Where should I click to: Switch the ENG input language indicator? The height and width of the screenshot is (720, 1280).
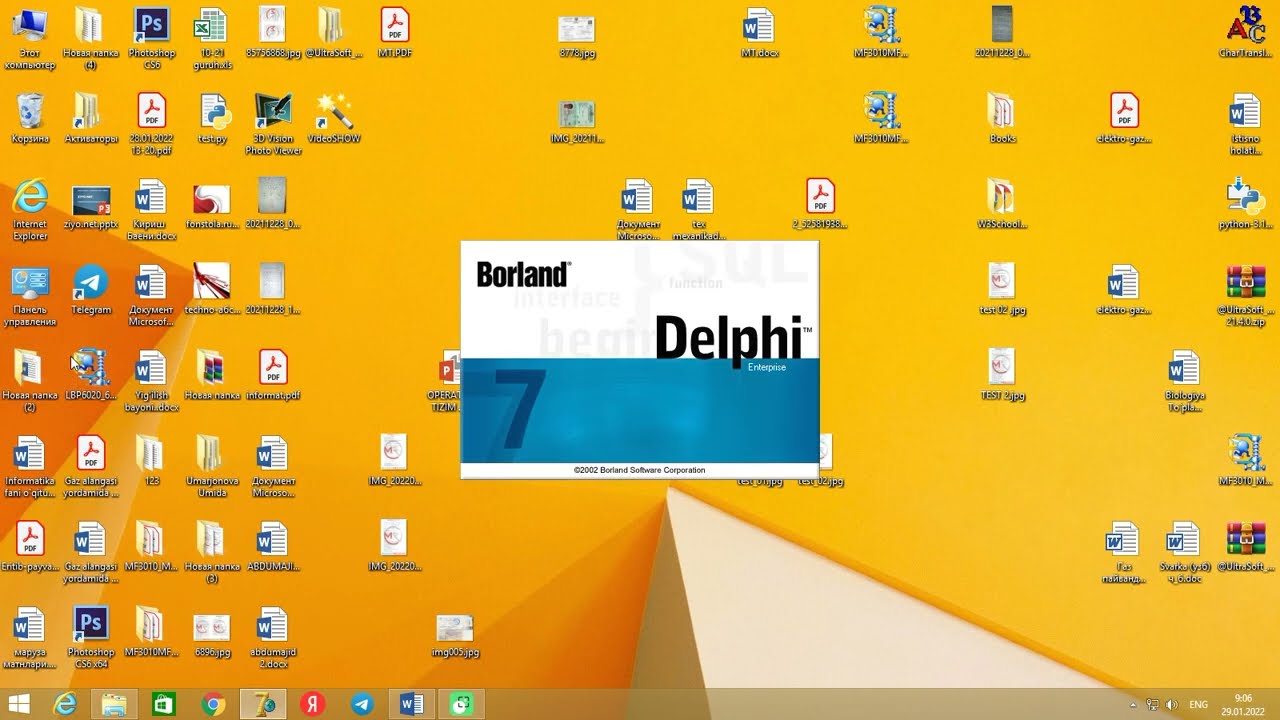pos(1198,705)
